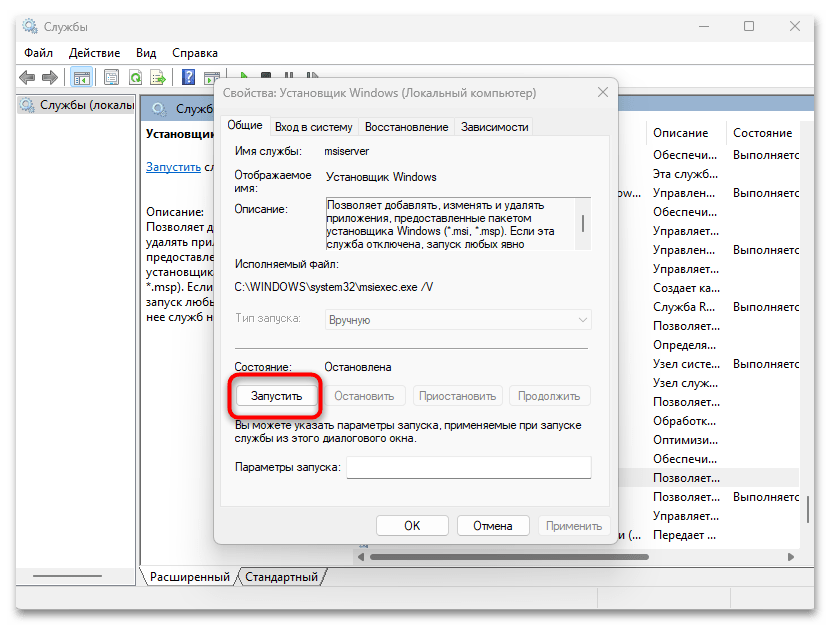Select the row described as Передает ...
This screenshot has height=626, width=830.
[684, 535]
